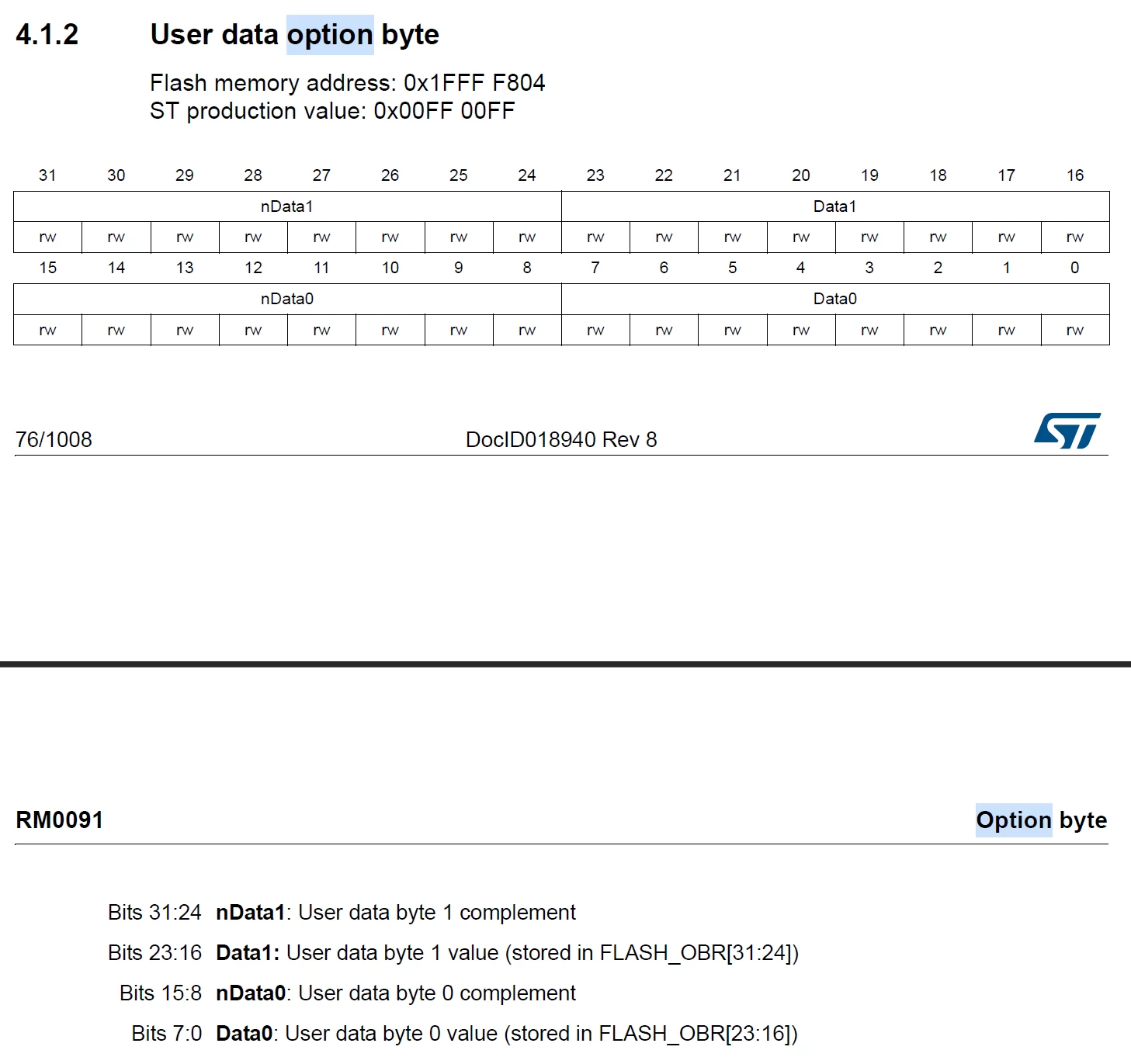Click the RM0091 header text
This screenshot has height=1064, width=1131.
pos(60,820)
